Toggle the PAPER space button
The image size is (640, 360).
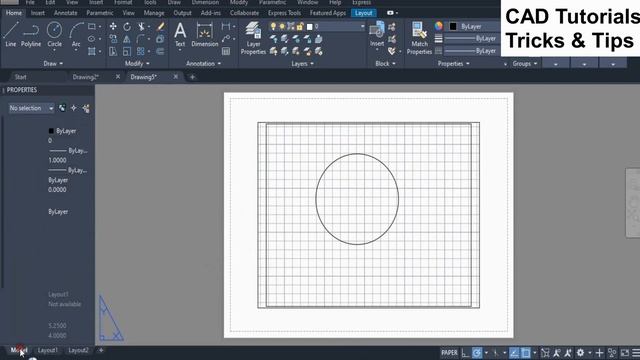tap(449, 353)
